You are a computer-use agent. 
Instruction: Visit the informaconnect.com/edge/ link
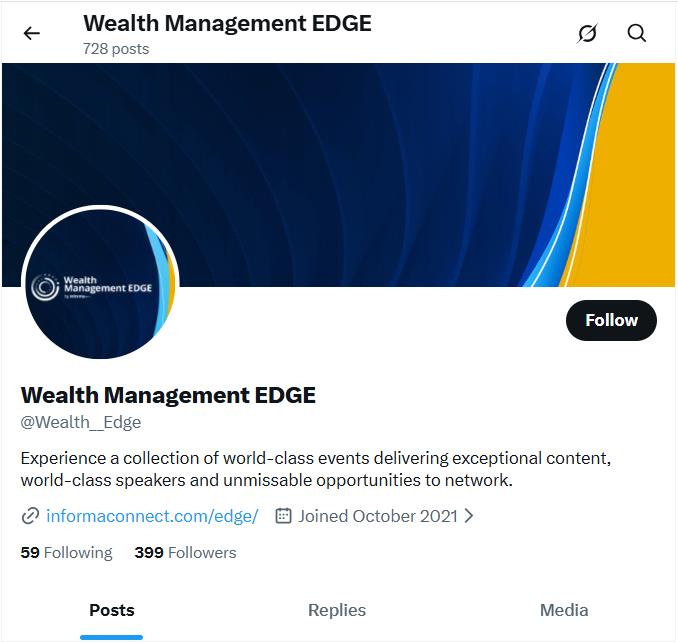pyautogui.click(x=152, y=516)
